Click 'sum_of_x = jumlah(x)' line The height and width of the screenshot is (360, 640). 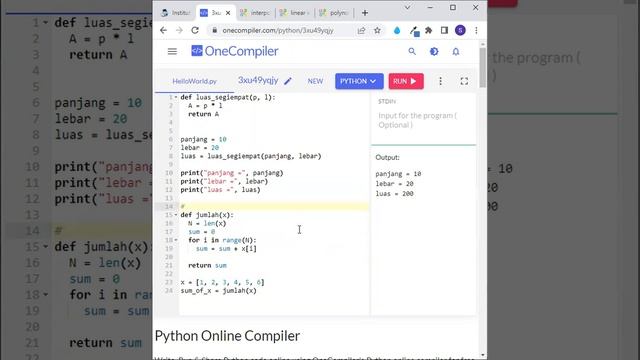click(219, 291)
